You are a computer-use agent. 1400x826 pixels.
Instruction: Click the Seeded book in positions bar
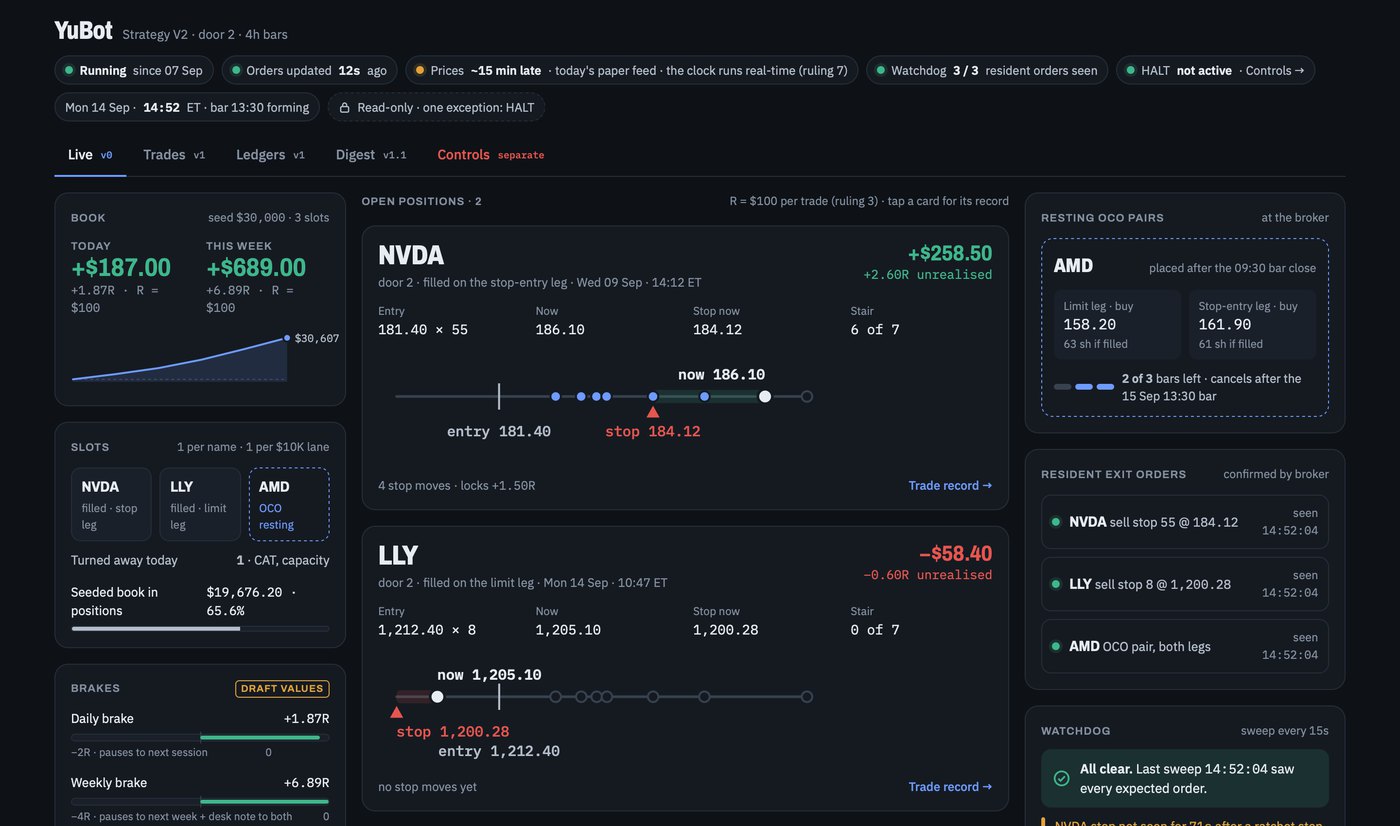point(200,629)
